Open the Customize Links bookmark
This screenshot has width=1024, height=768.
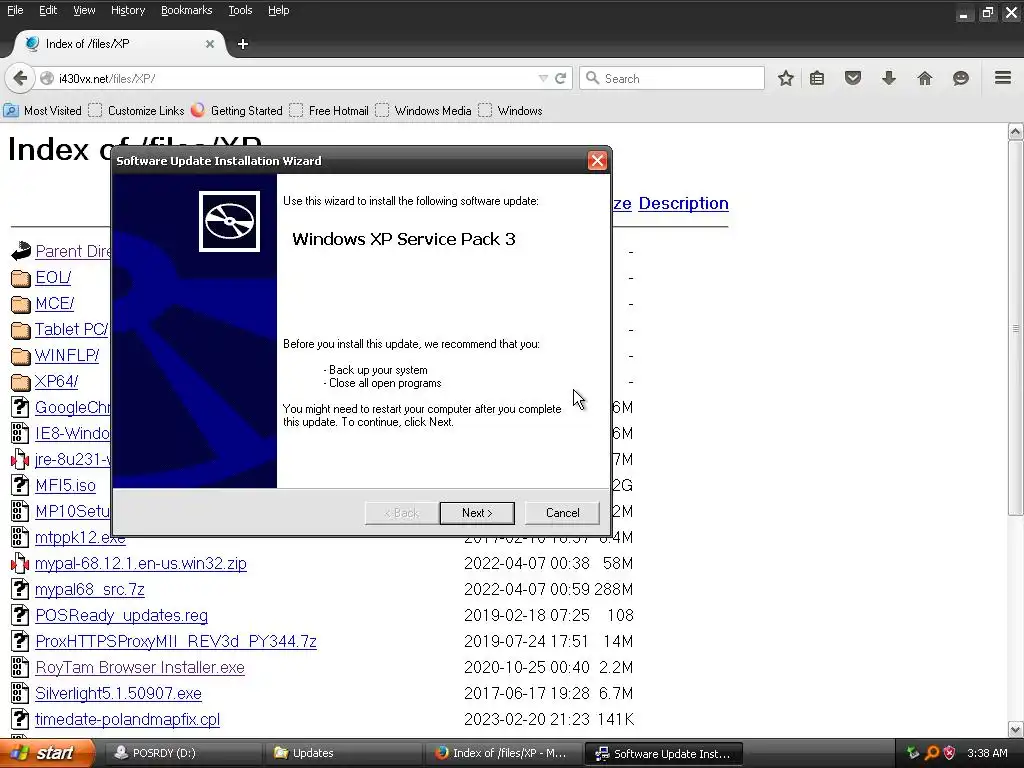pos(136,110)
